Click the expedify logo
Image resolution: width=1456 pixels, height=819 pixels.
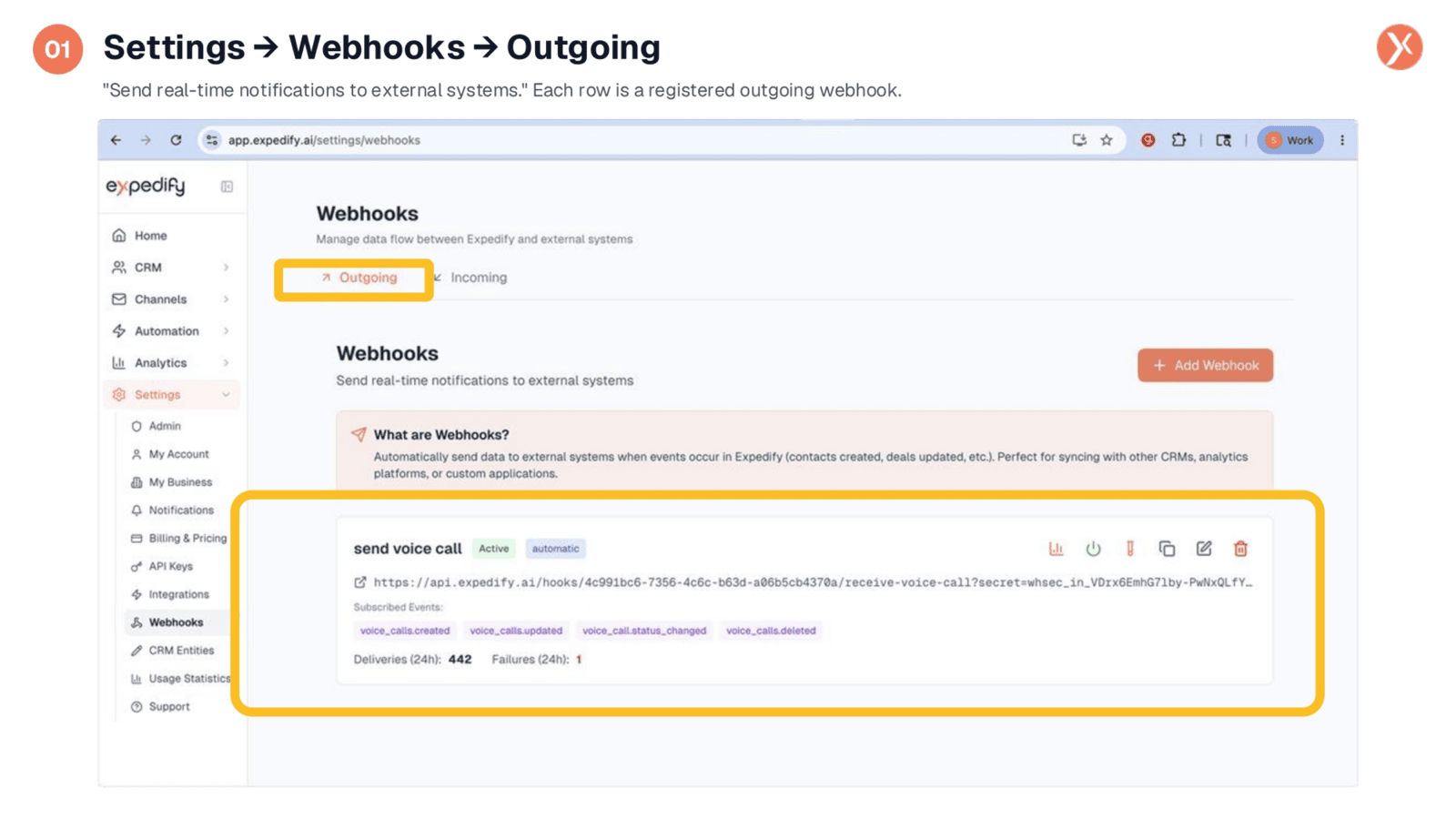tap(146, 186)
